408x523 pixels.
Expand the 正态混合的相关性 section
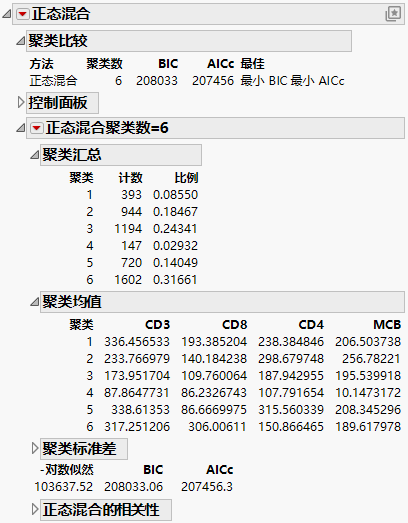[x=35, y=510]
